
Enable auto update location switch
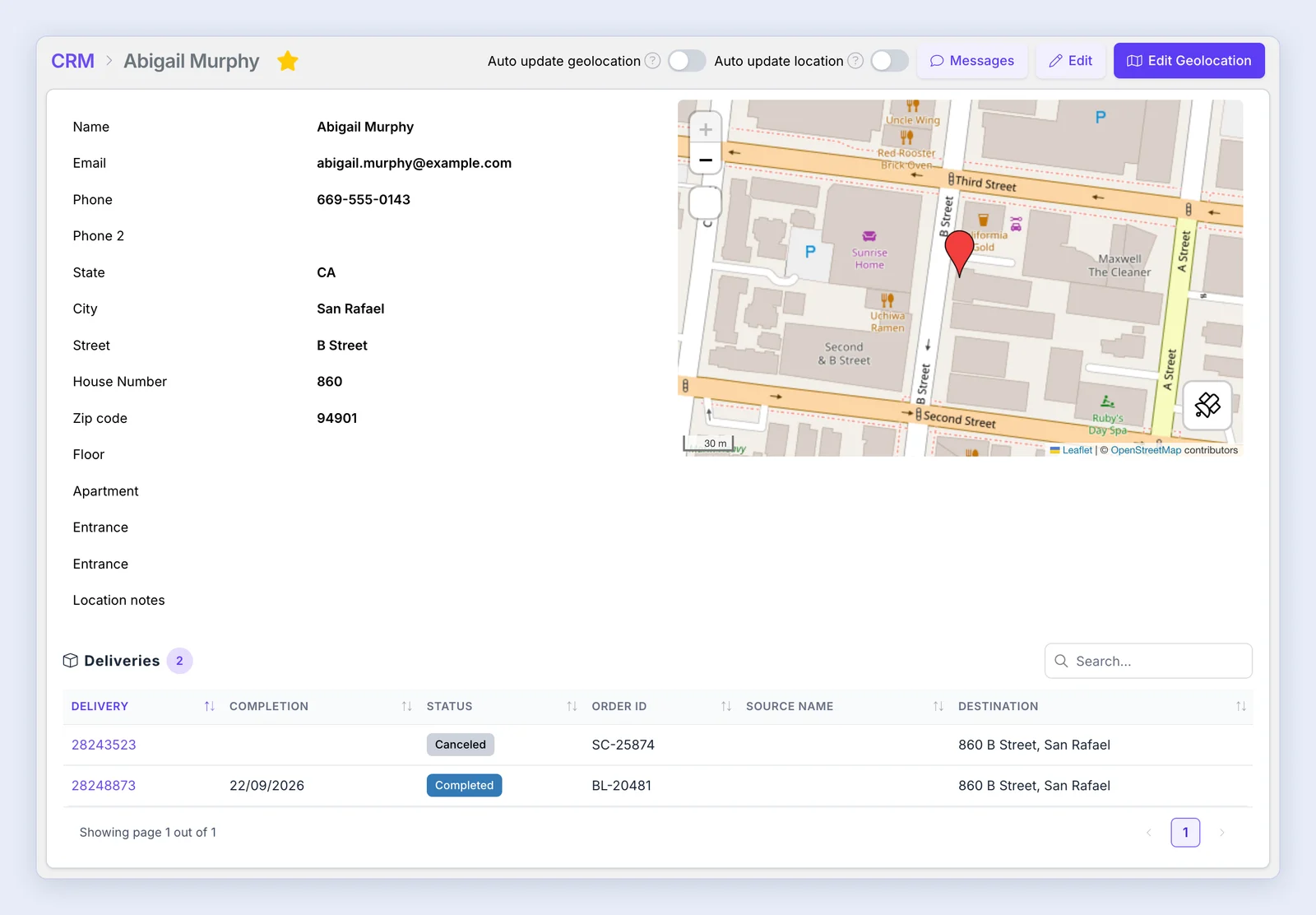coord(890,61)
